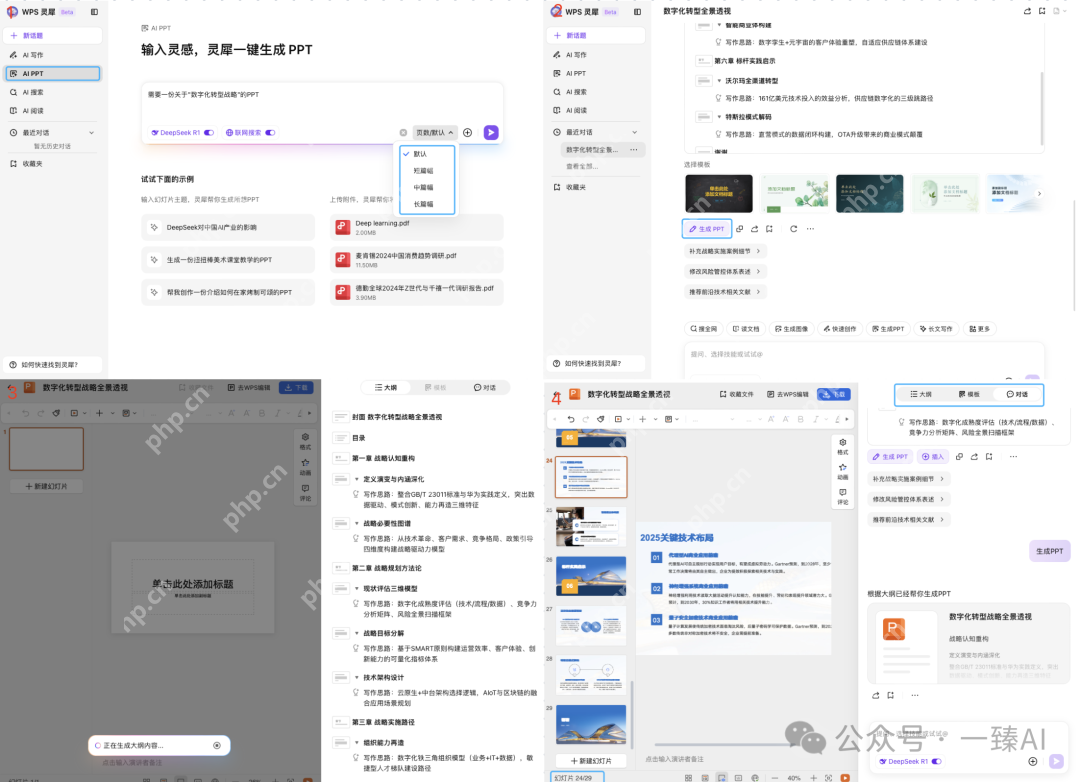Click 新建幻灯片 below slide 29
Viewport: 1080px width, 782px height.
click(591, 761)
